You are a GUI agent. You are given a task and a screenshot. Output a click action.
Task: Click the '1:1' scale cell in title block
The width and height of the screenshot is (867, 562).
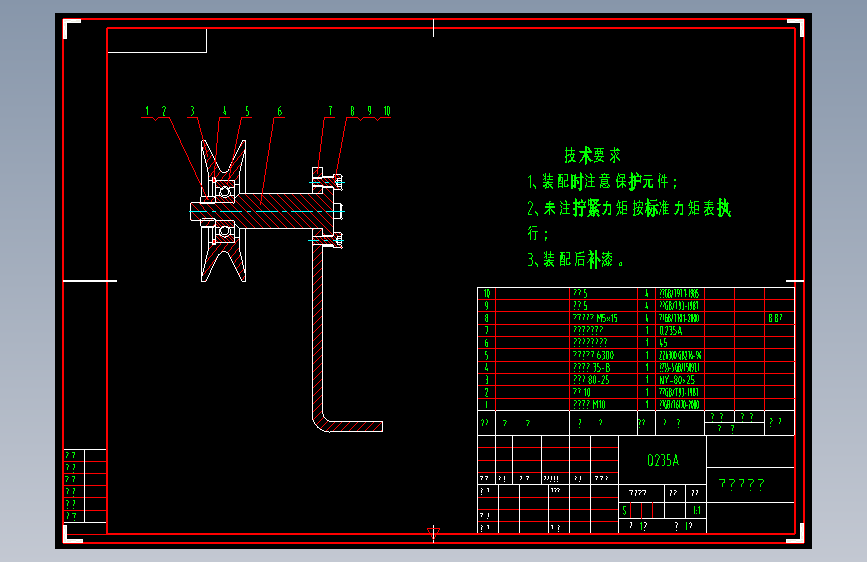point(697,511)
